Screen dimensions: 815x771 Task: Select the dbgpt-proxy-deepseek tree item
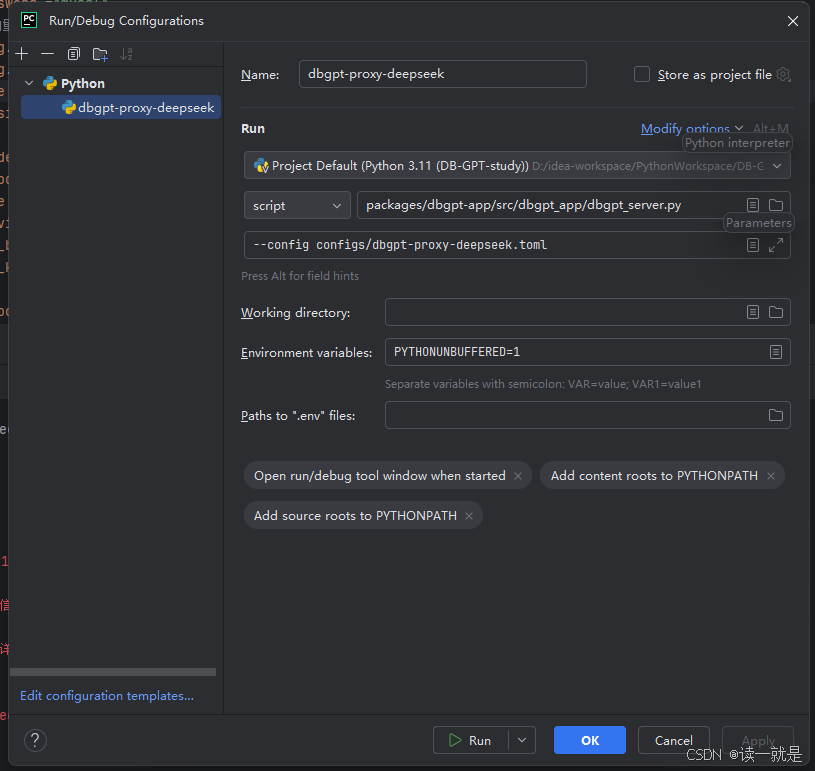[x=121, y=108]
